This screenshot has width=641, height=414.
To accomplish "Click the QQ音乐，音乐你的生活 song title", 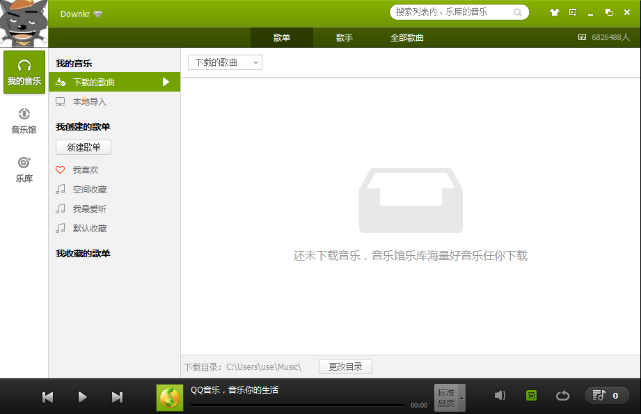I will 234,390.
